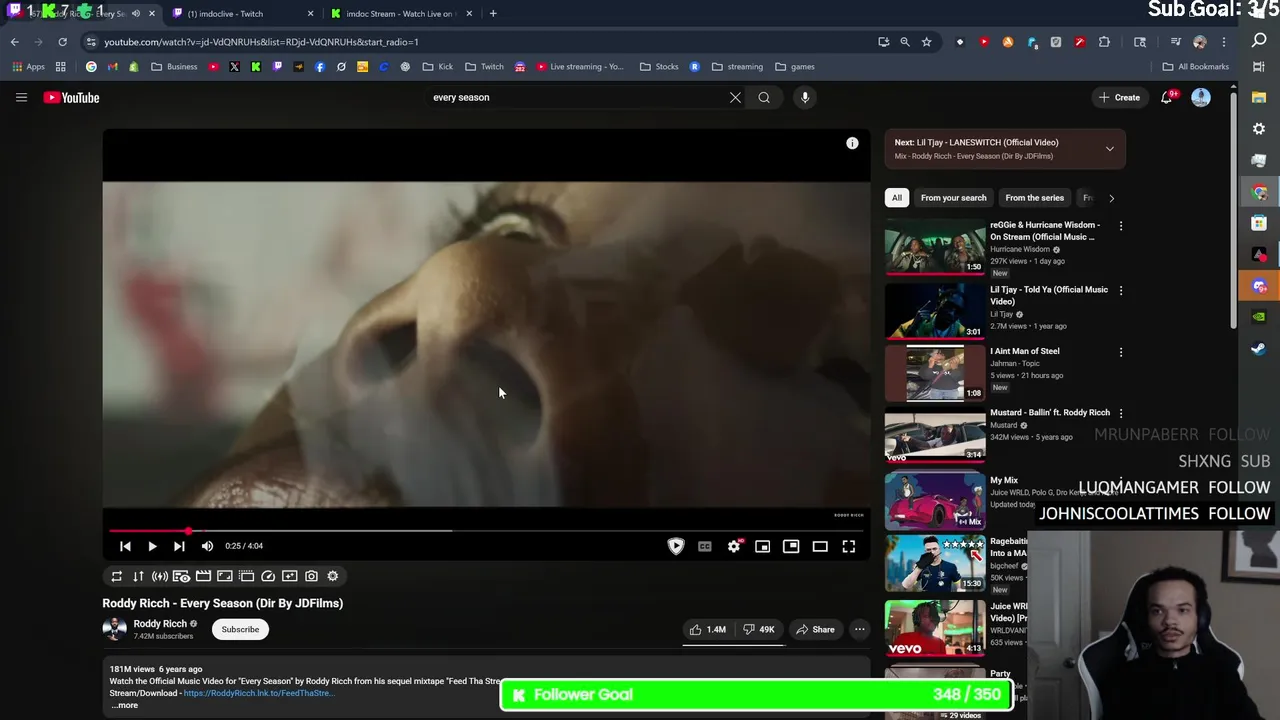Screen dimensions: 1280x720
Task: Open more actions beside the Share button
Action: 859,630
